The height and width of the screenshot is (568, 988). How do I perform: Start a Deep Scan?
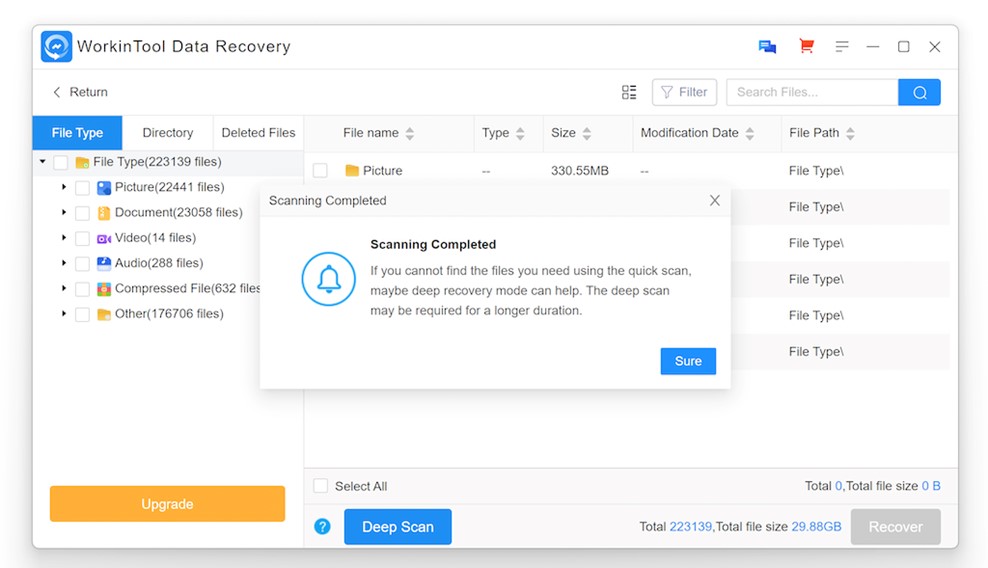click(x=398, y=526)
